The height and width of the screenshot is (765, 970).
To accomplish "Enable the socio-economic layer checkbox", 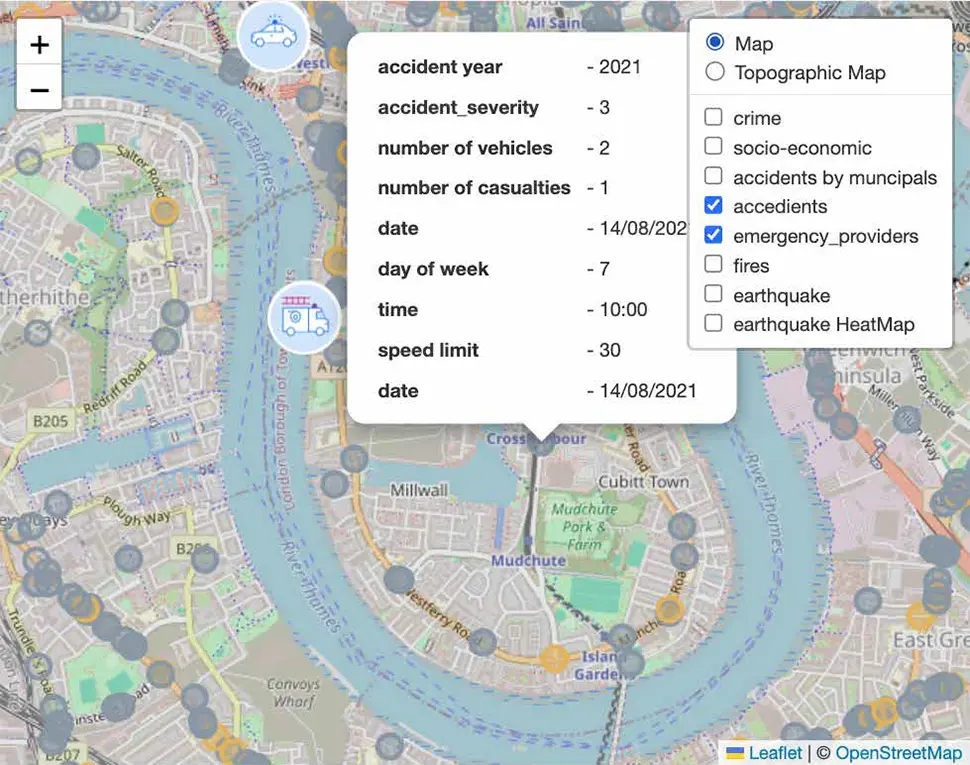I will tap(713, 147).
